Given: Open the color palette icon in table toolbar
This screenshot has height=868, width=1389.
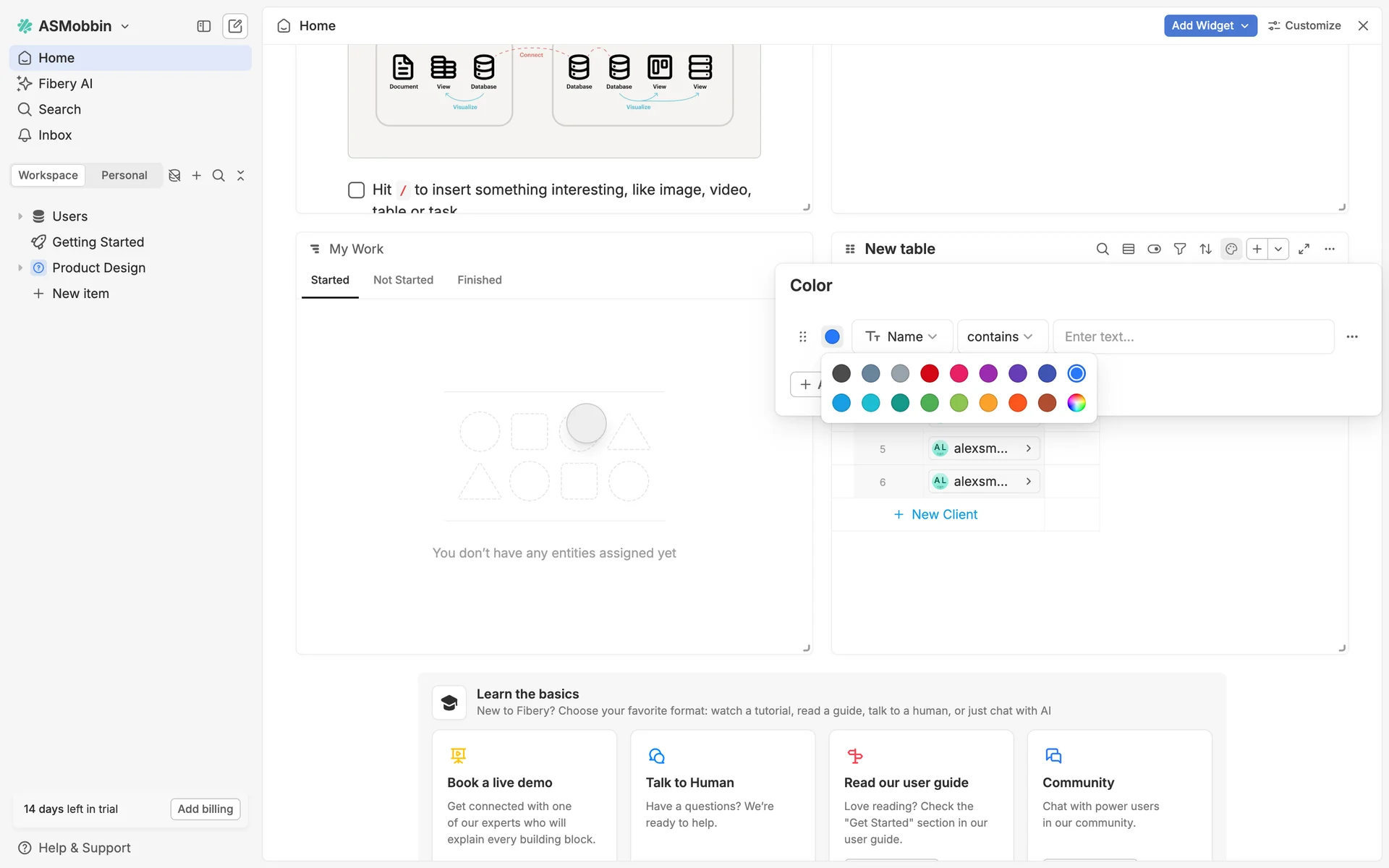Looking at the screenshot, I should click(1231, 249).
